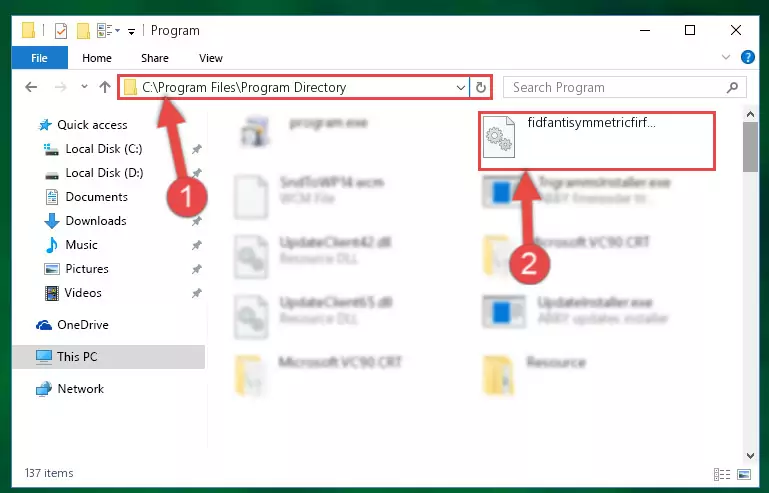The image size is (769, 493).
Task: Click the pin icon beside Videos
Action: [197, 293]
